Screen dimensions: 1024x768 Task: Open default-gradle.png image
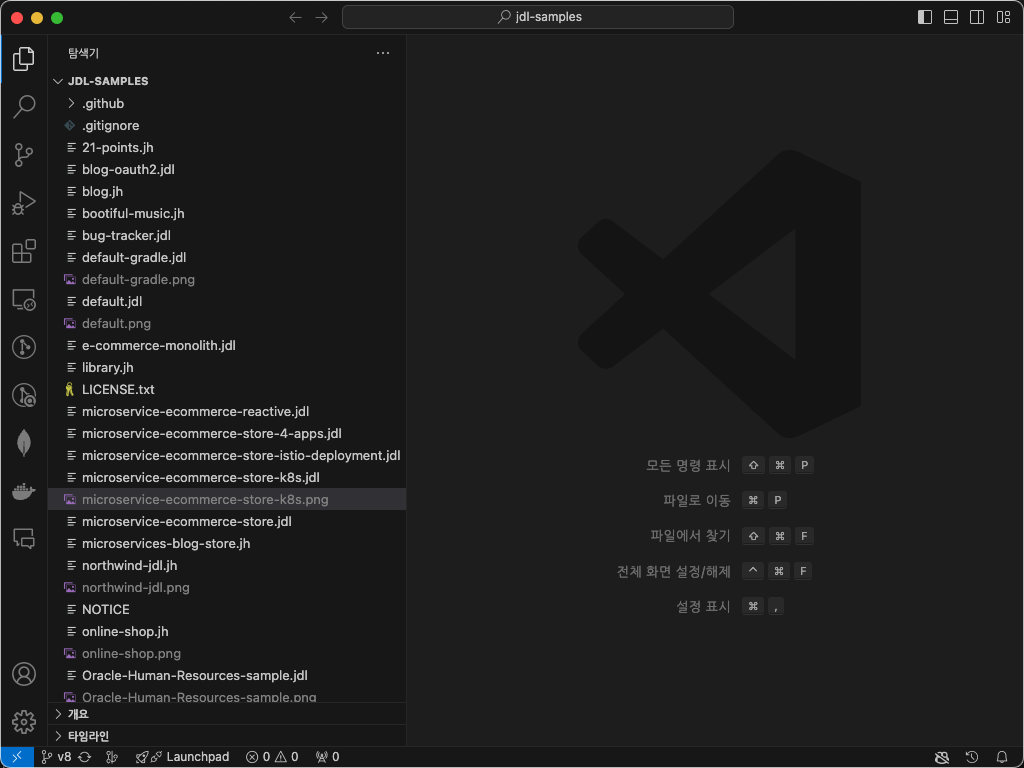pos(227,280)
